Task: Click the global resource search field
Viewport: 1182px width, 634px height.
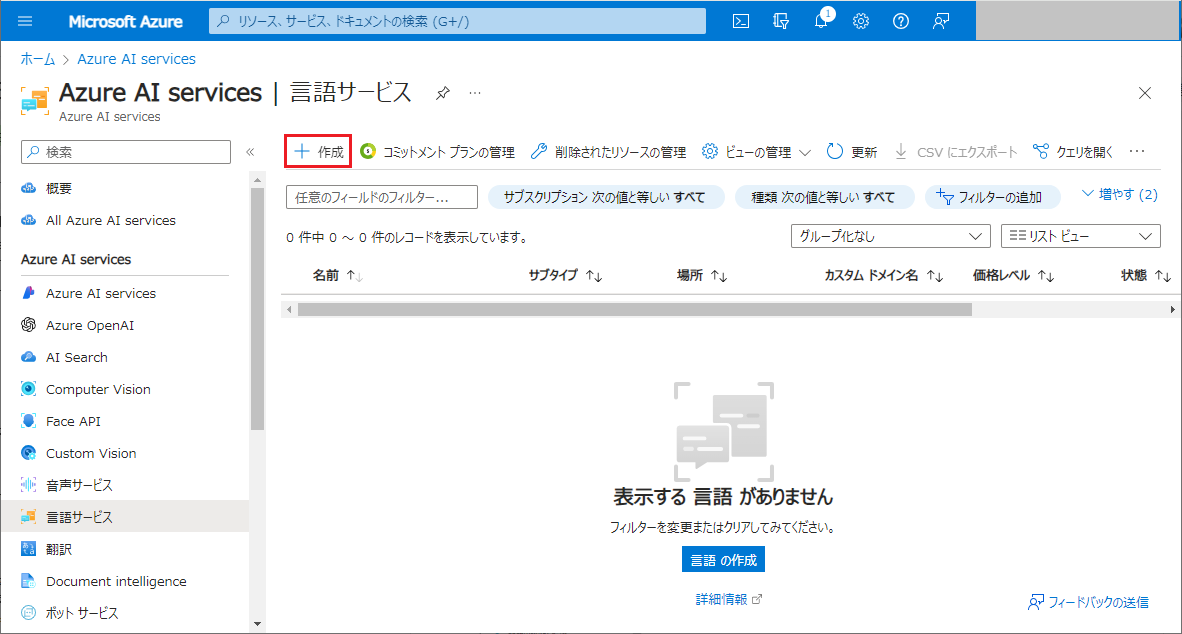Action: (458, 21)
